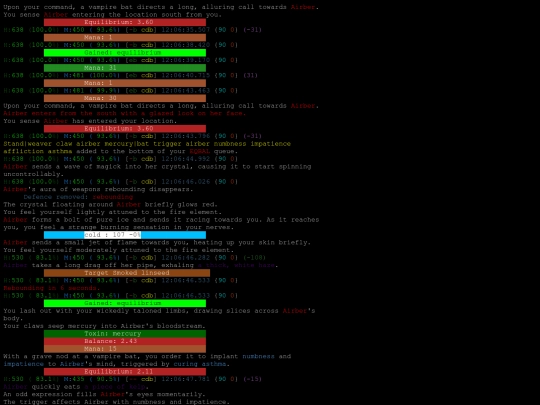Viewport: 540px width, 405px height.
Task: Select the 'Target Smoked linseed' bar
Action: [127, 273]
